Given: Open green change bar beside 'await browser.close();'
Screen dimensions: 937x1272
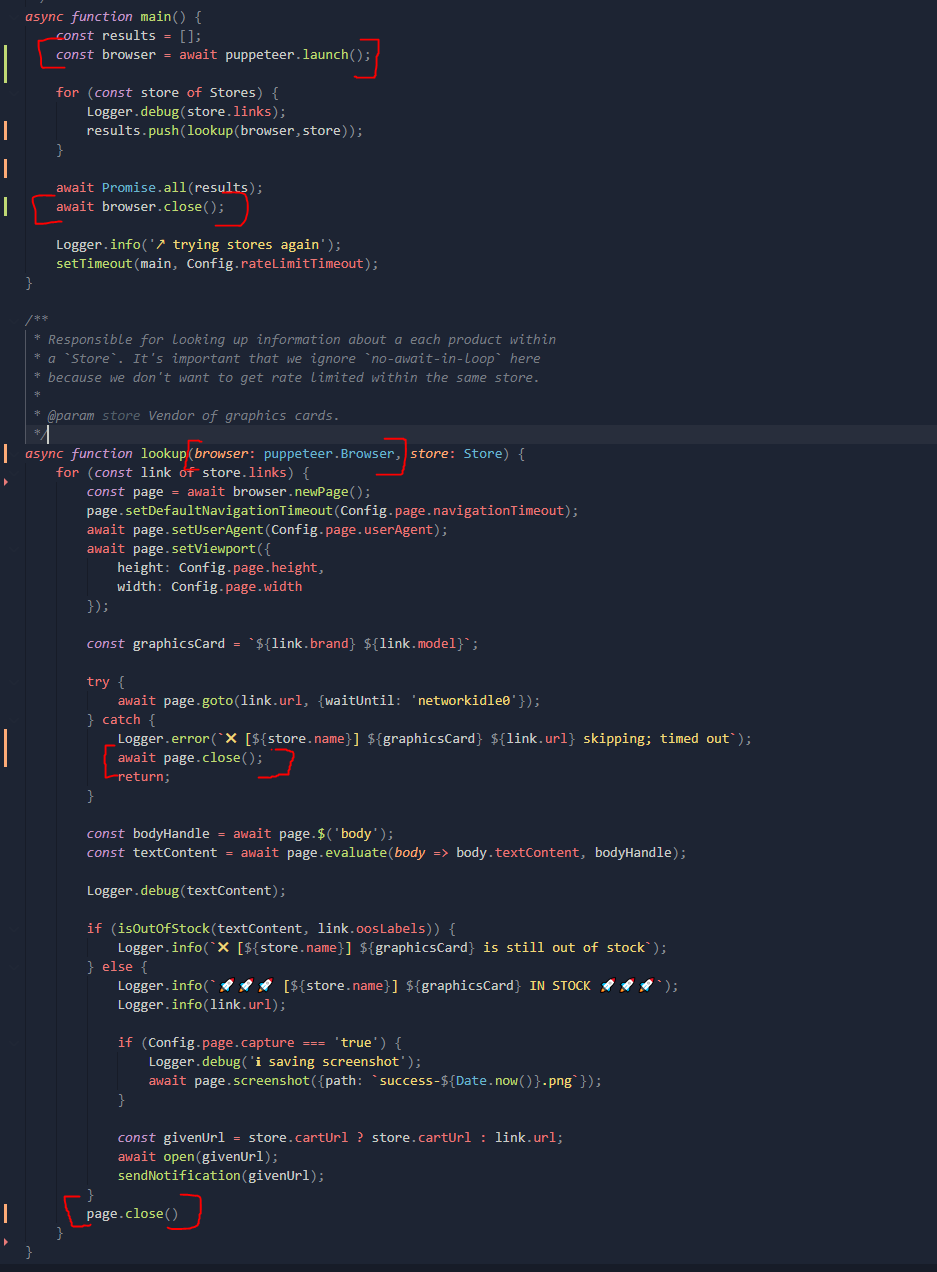Looking at the screenshot, I should 6,206.
